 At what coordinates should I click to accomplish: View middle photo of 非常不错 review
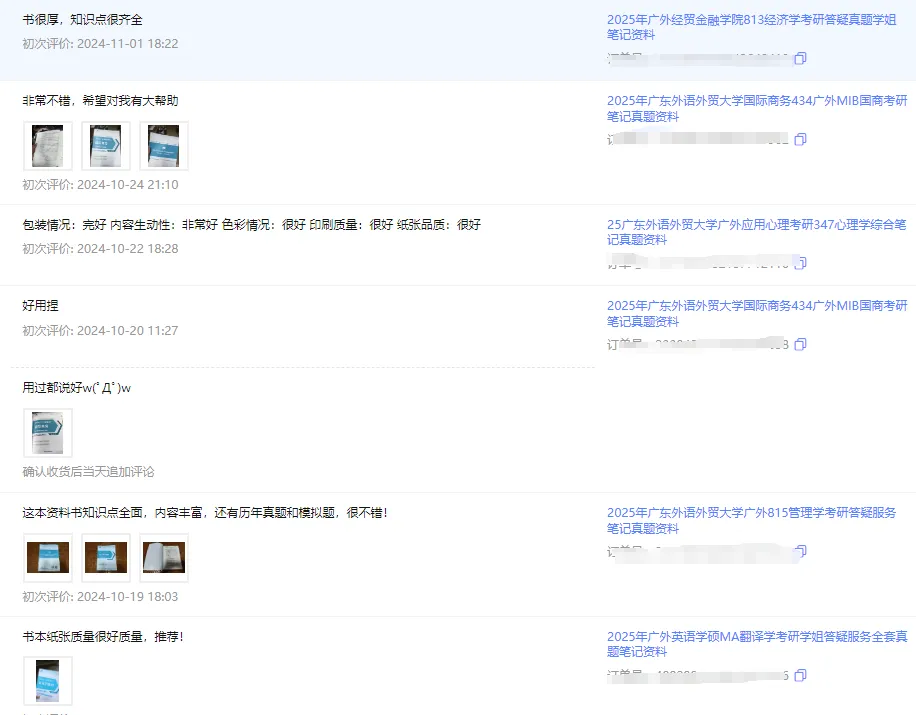(x=105, y=145)
